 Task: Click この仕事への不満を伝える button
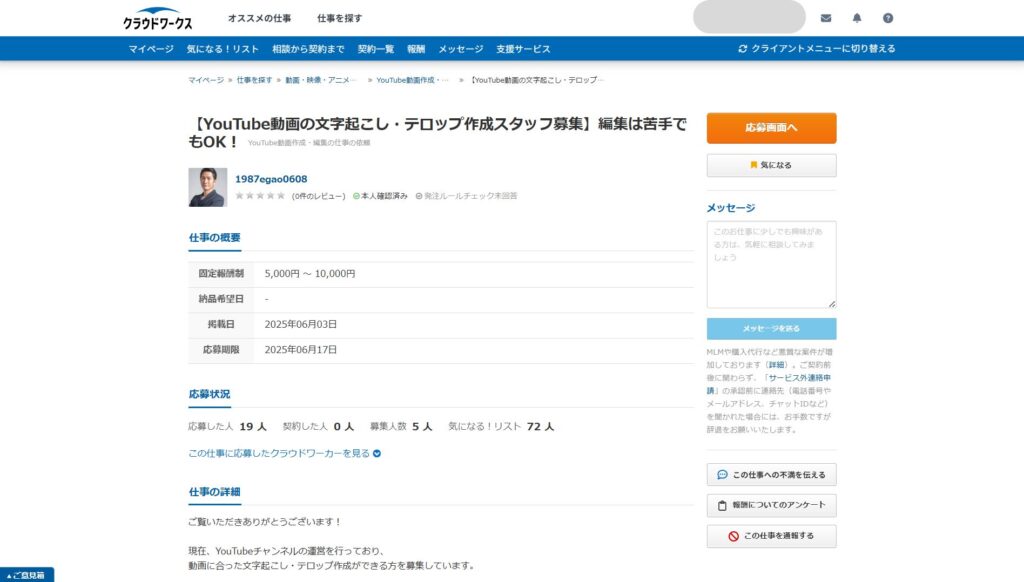(x=771, y=475)
